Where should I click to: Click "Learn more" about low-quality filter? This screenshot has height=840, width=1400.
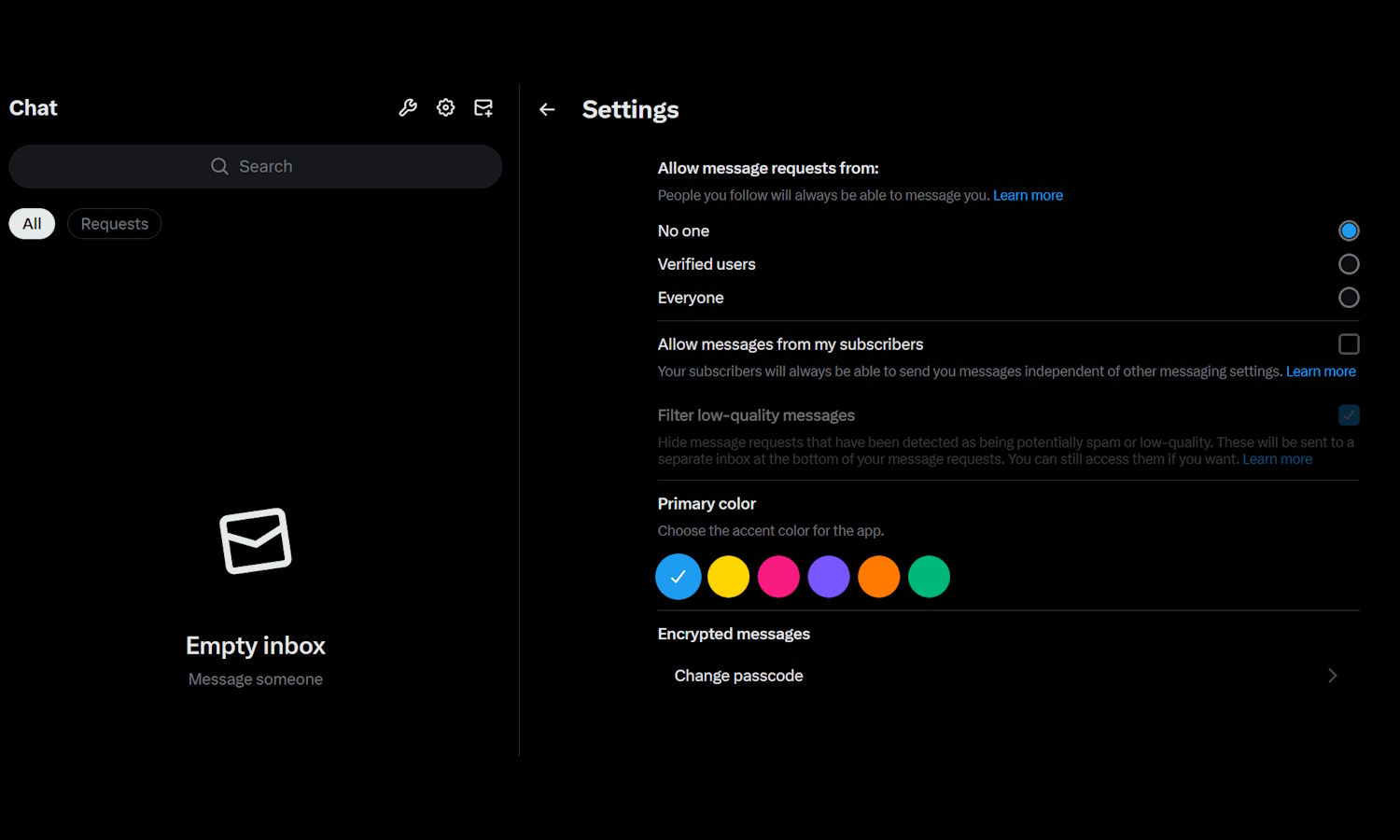(x=1277, y=459)
